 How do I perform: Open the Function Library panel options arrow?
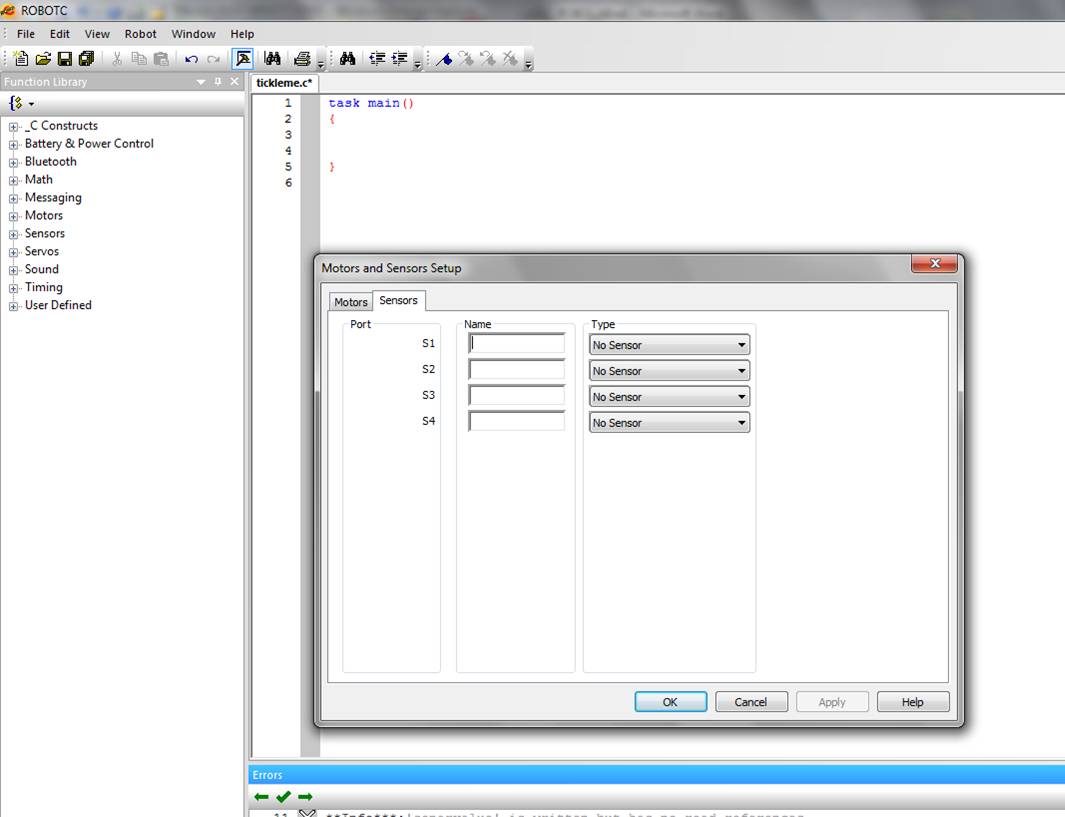[201, 81]
